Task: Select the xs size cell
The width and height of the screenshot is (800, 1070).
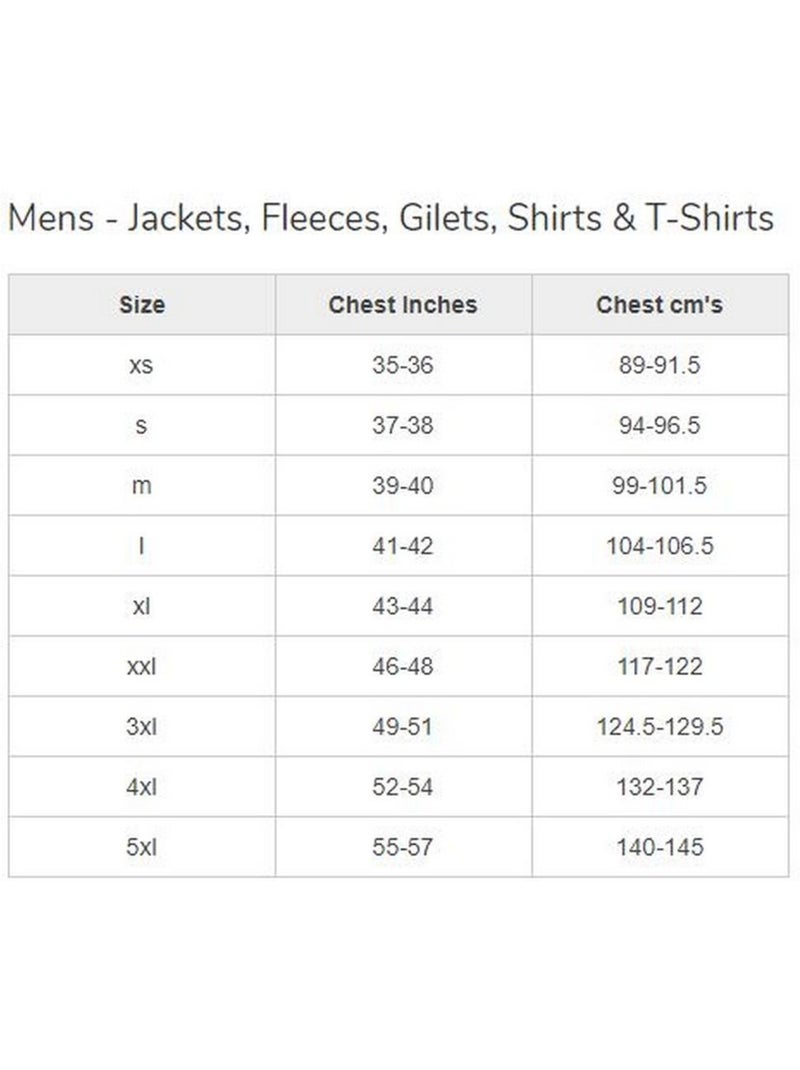Action: pos(142,365)
